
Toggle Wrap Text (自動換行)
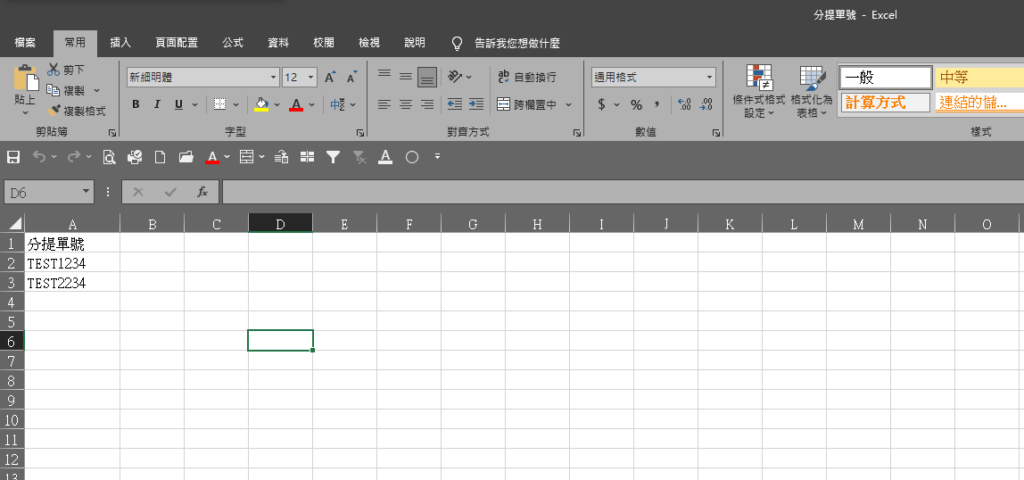click(x=527, y=77)
